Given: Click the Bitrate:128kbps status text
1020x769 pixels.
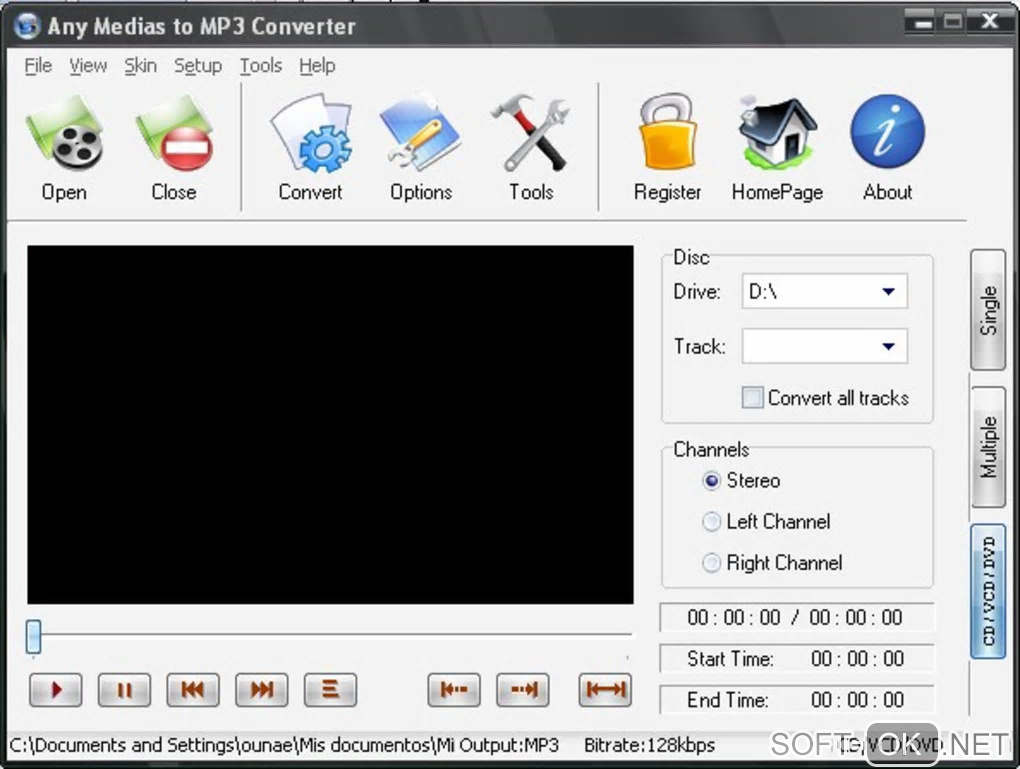Looking at the screenshot, I should 649,746.
